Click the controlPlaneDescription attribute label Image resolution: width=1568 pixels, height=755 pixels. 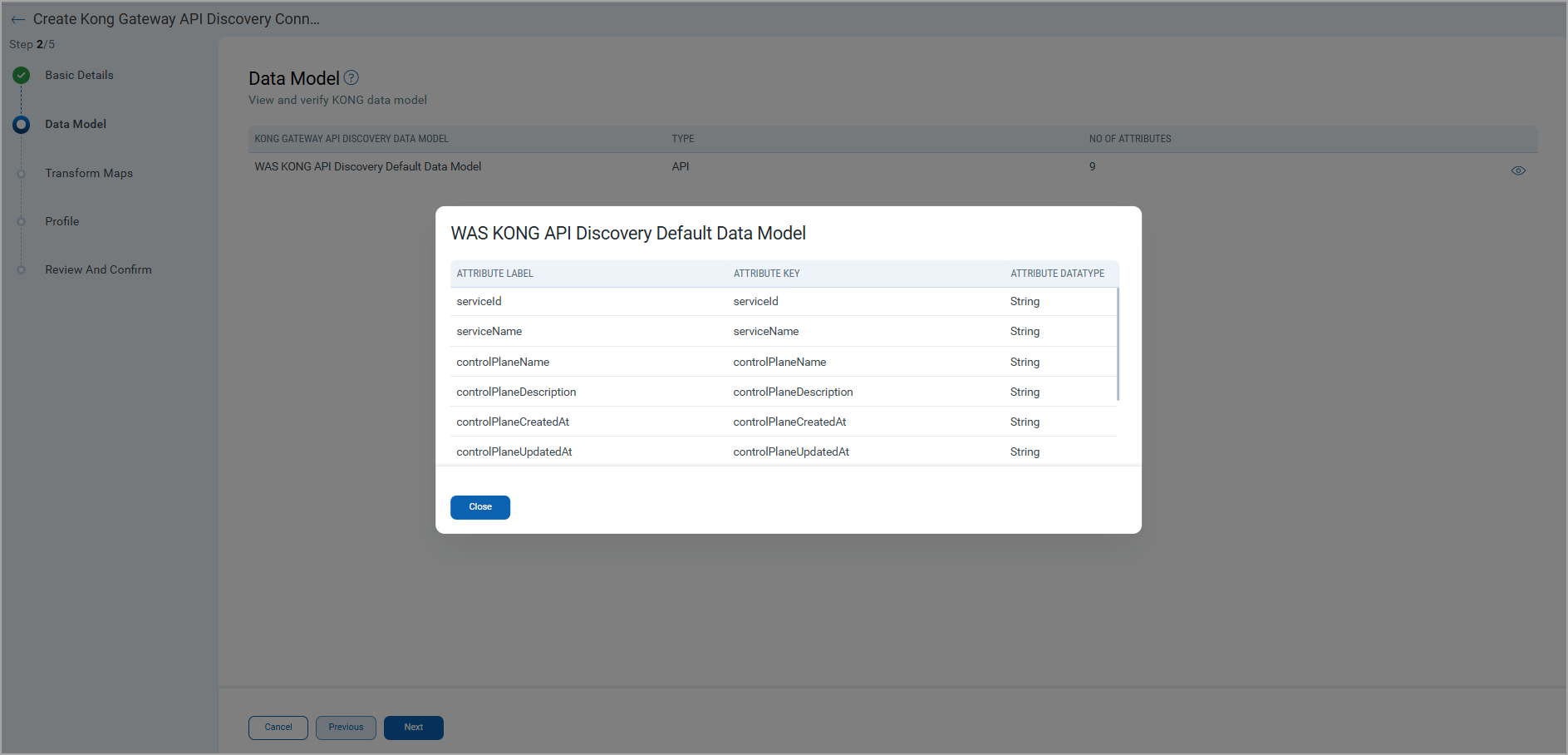(516, 392)
